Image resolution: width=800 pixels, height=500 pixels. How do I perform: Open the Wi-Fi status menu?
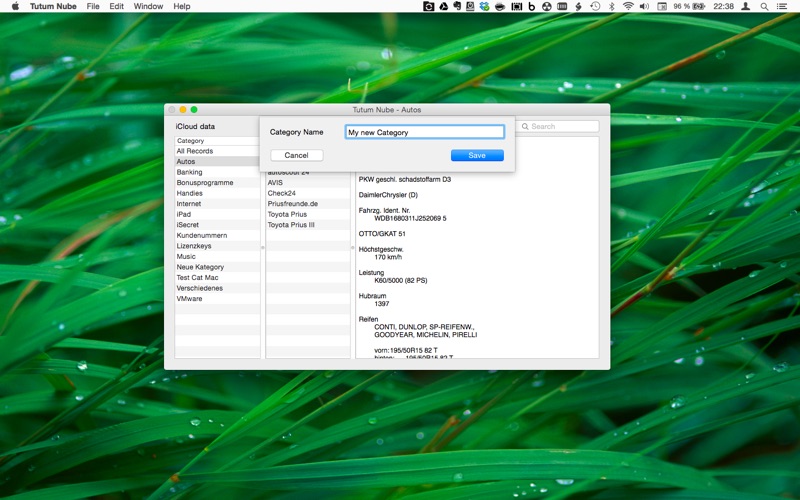point(628,6)
